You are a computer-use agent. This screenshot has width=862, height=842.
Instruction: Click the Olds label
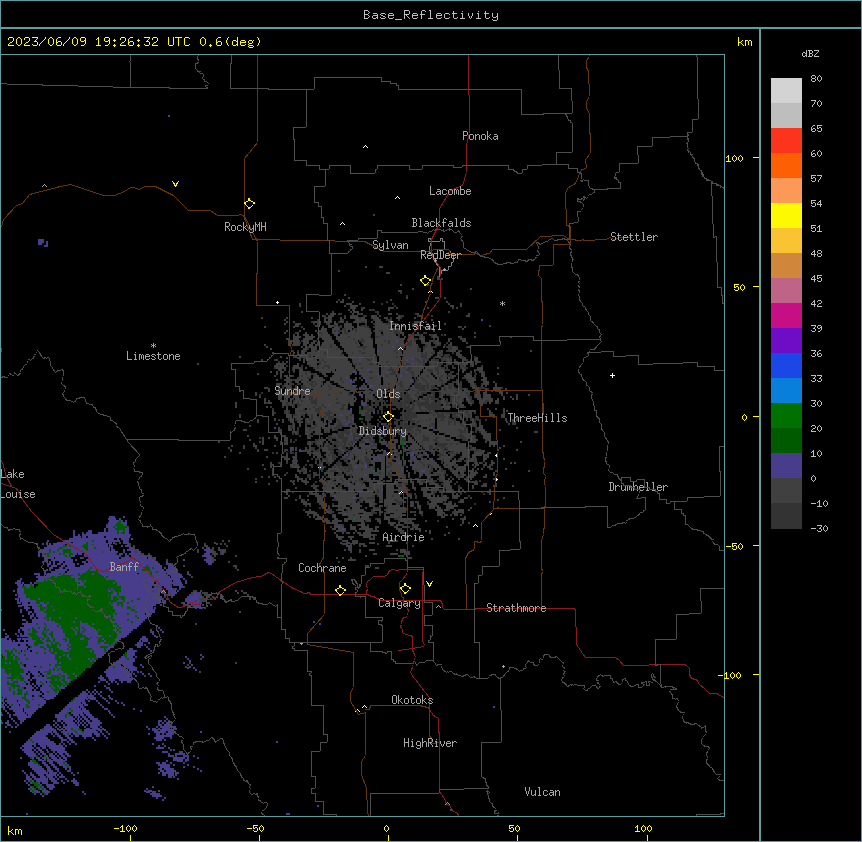pyautogui.click(x=388, y=394)
